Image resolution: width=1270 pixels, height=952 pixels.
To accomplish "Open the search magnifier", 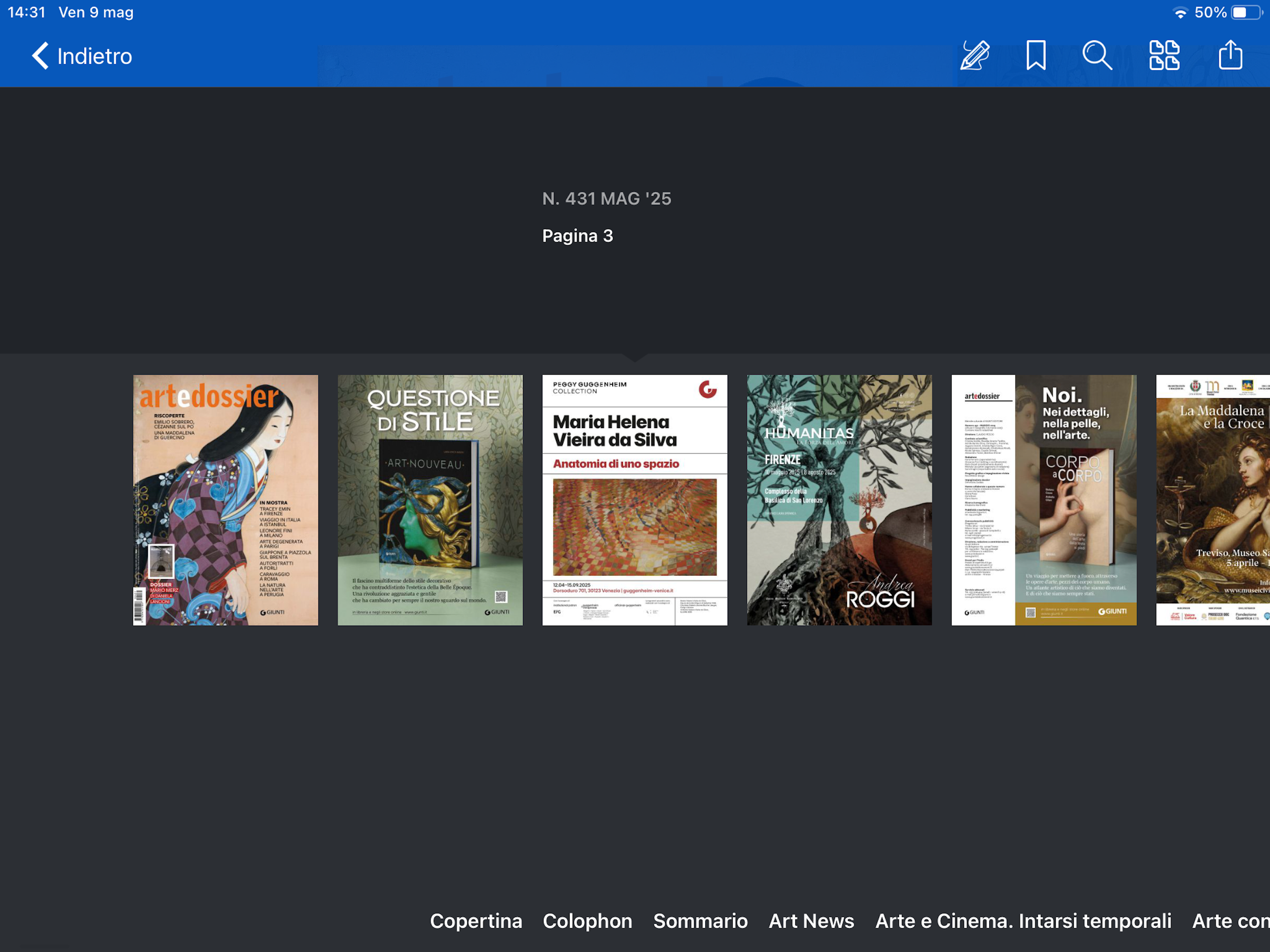I will pyautogui.click(x=1097, y=56).
